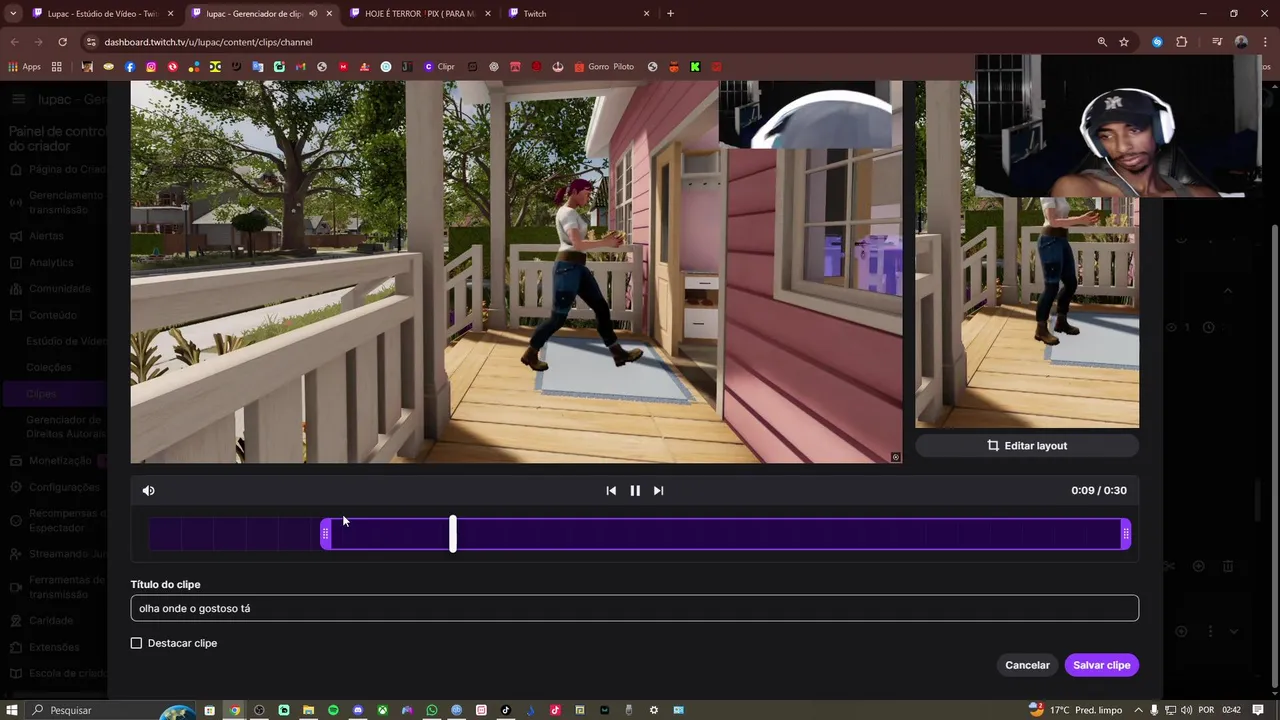Open the Google Translate bookmark icon

[x=258, y=67]
